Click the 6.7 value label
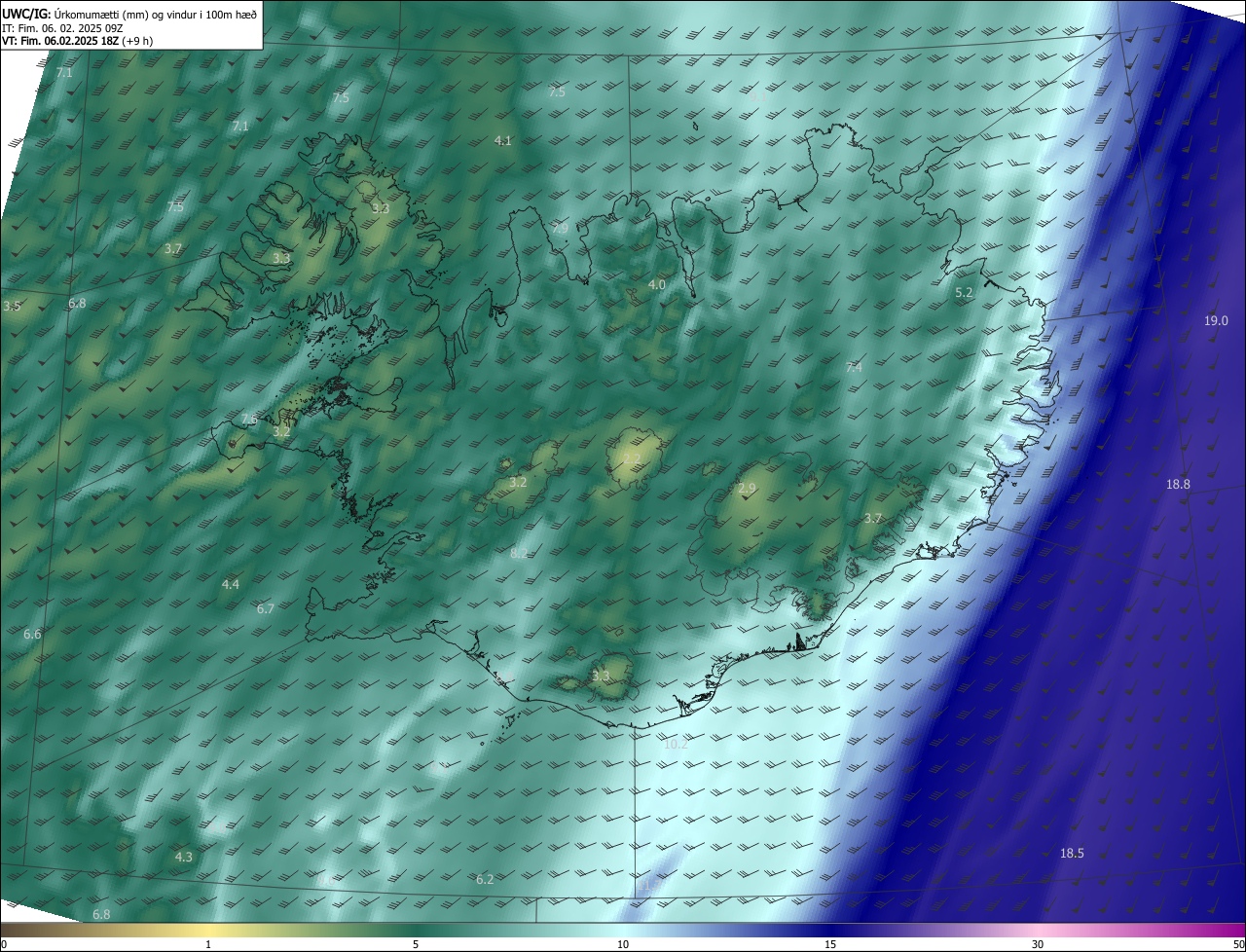This screenshot has height=952, width=1246. click(266, 608)
